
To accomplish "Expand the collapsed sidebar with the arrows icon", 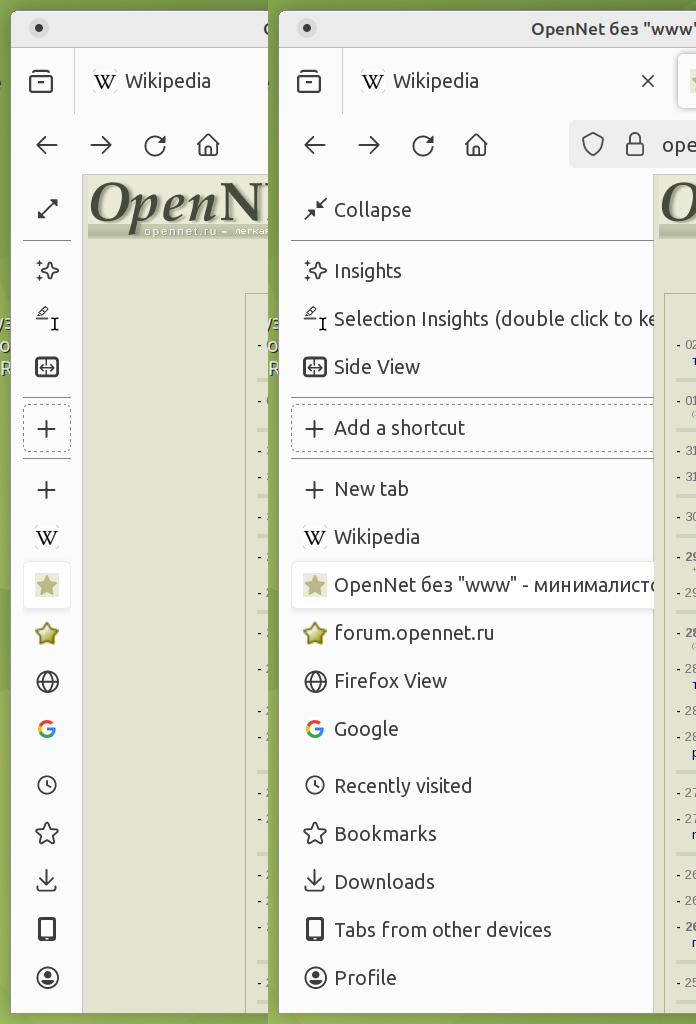I will [47, 210].
